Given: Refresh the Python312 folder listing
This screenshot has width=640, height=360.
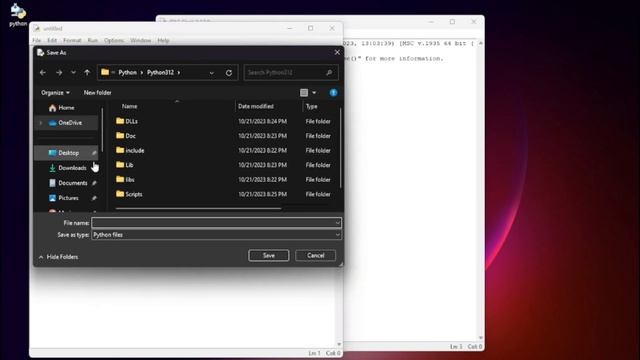Looking at the screenshot, I should [x=229, y=73].
